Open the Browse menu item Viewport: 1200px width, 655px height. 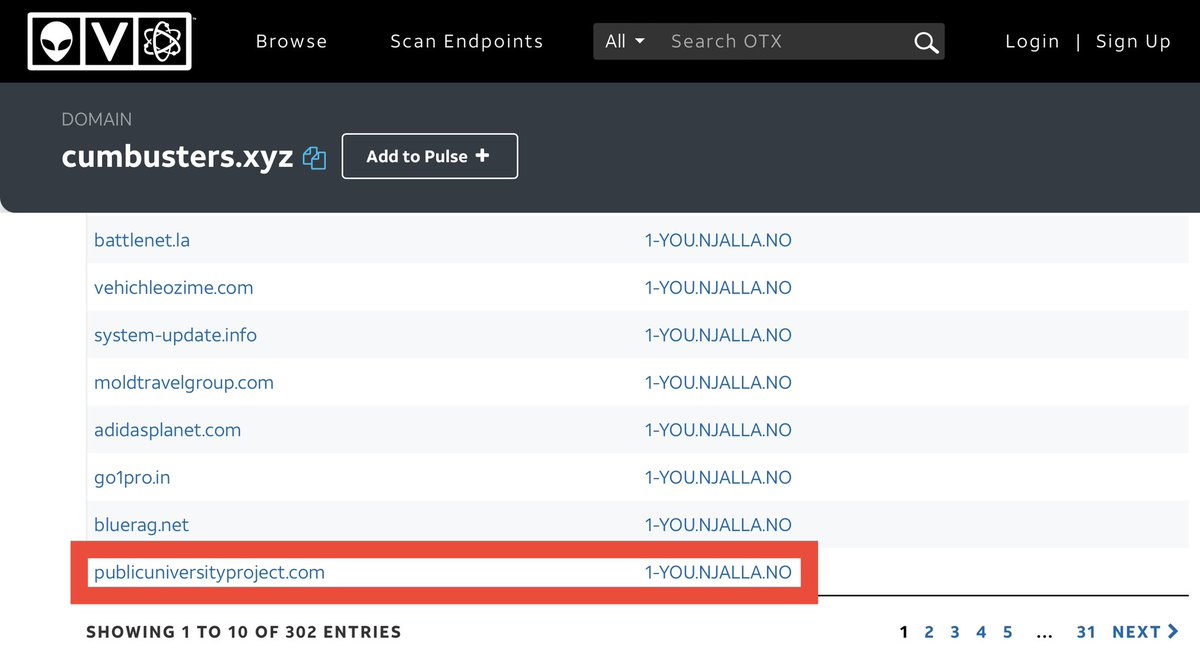pyautogui.click(x=291, y=42)
